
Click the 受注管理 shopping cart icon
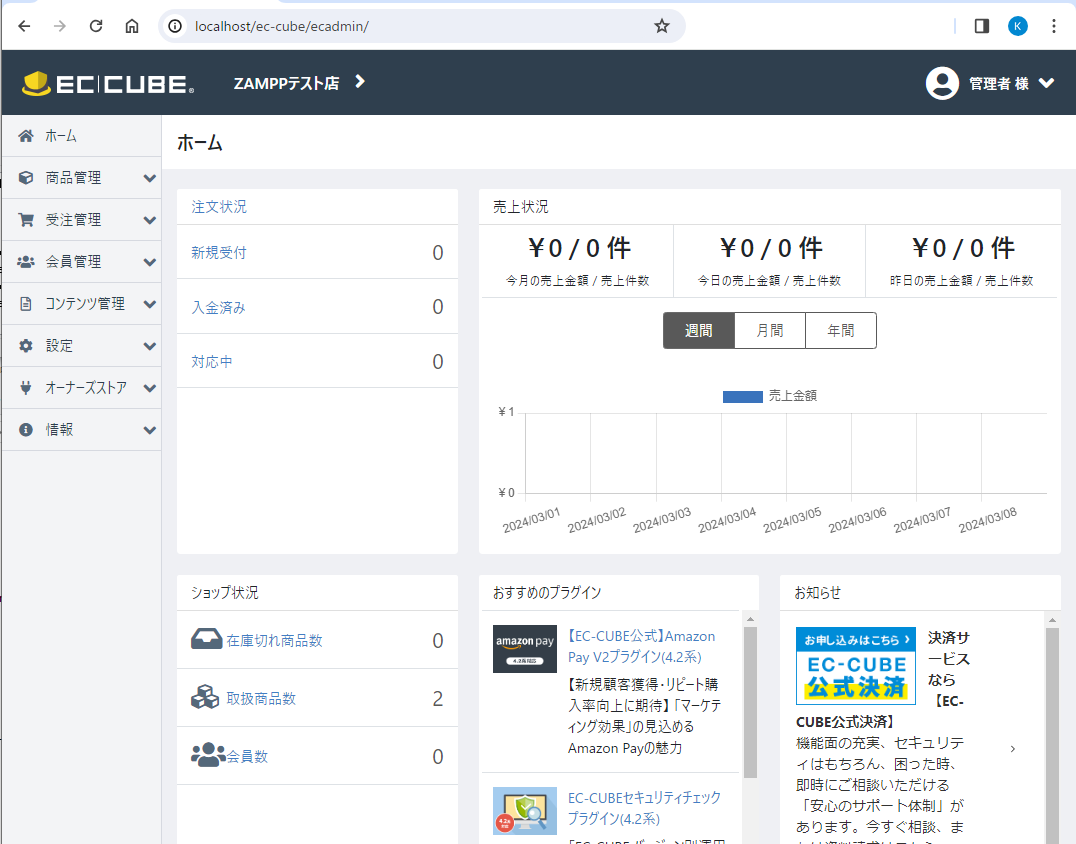click(x=26, y=220)
